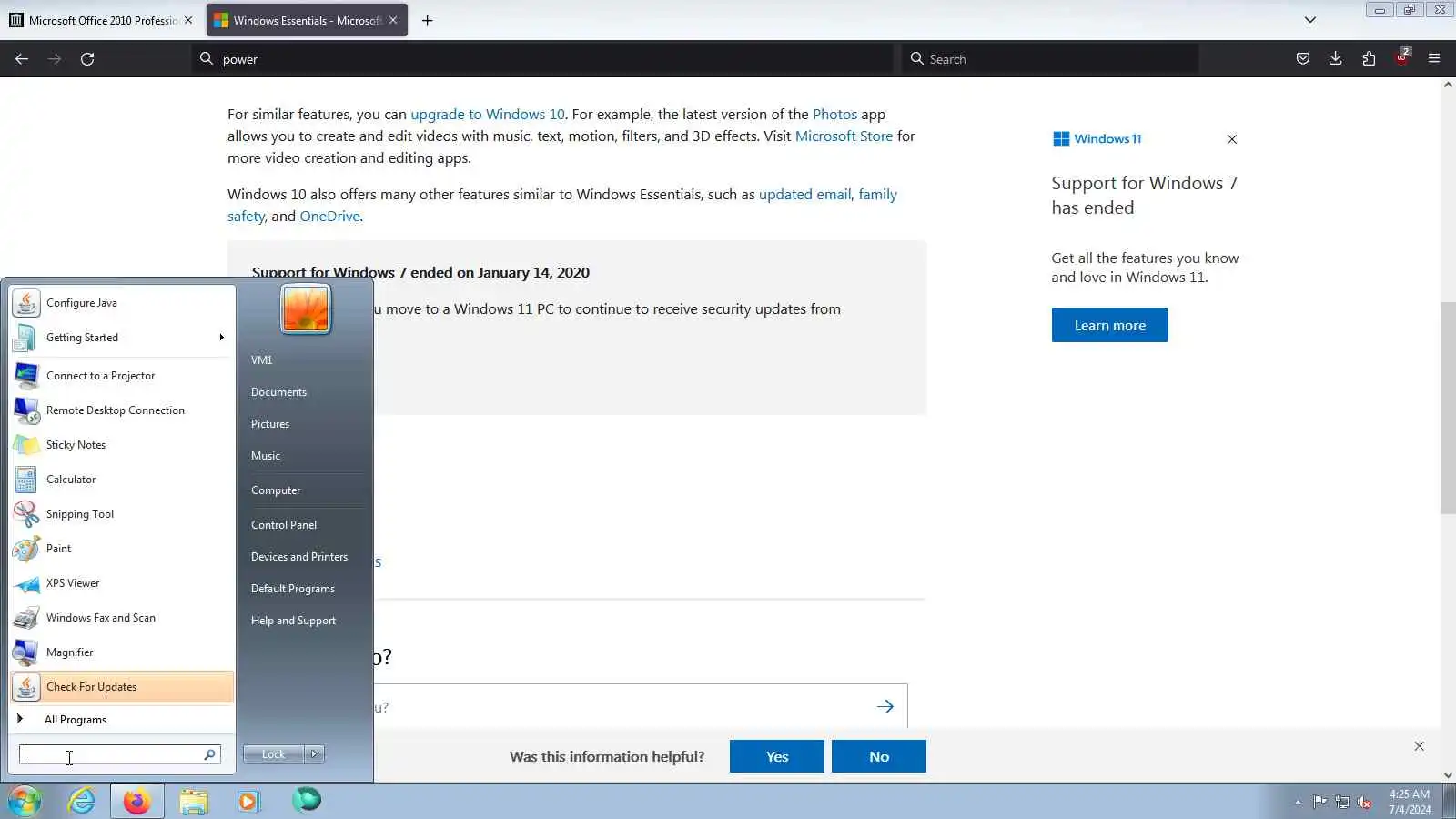Open Documents from Start menu
Viewport: 1456px width, 819px height.
point(278,392)
